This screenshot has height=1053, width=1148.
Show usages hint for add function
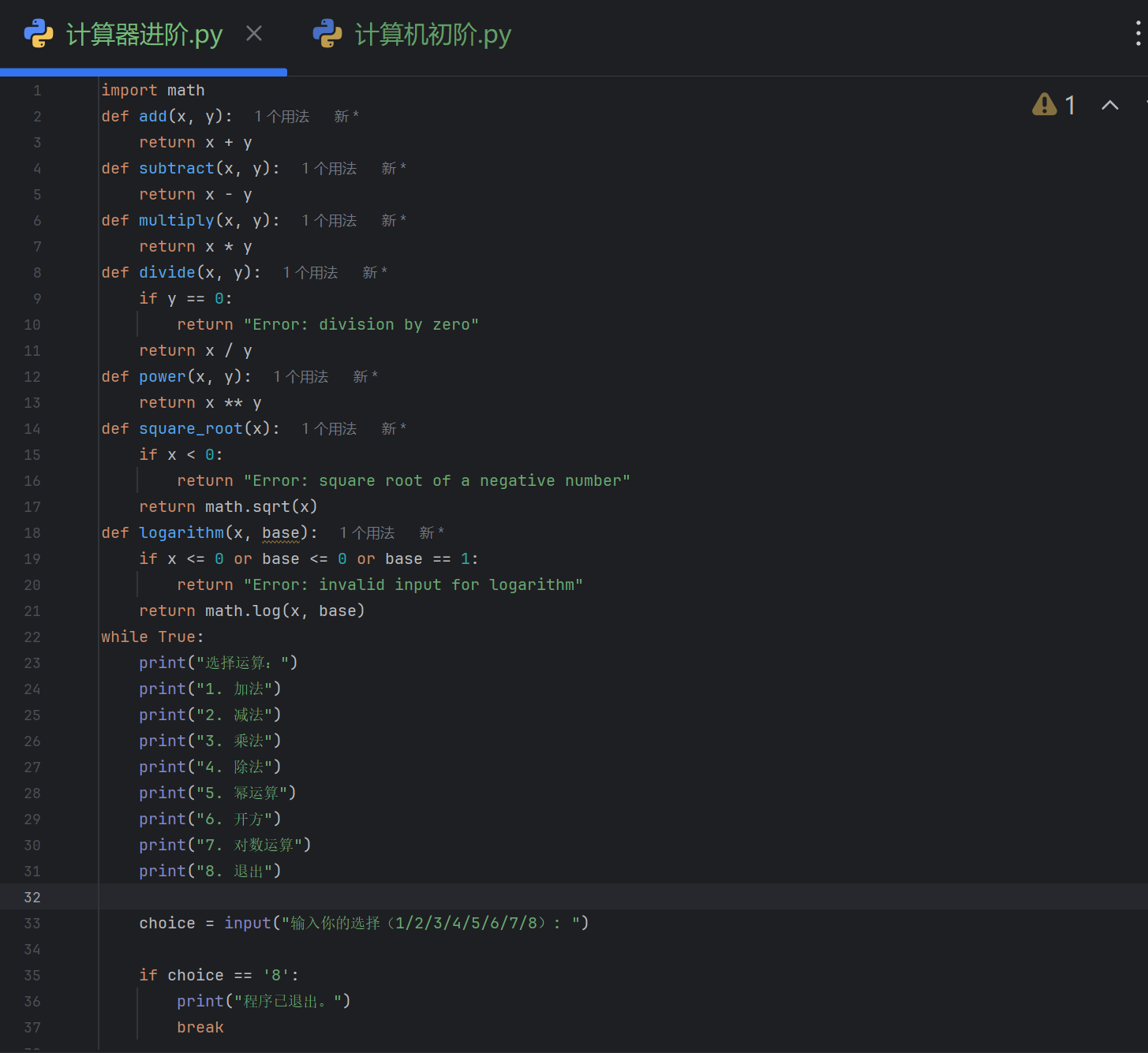pos(282,117)
